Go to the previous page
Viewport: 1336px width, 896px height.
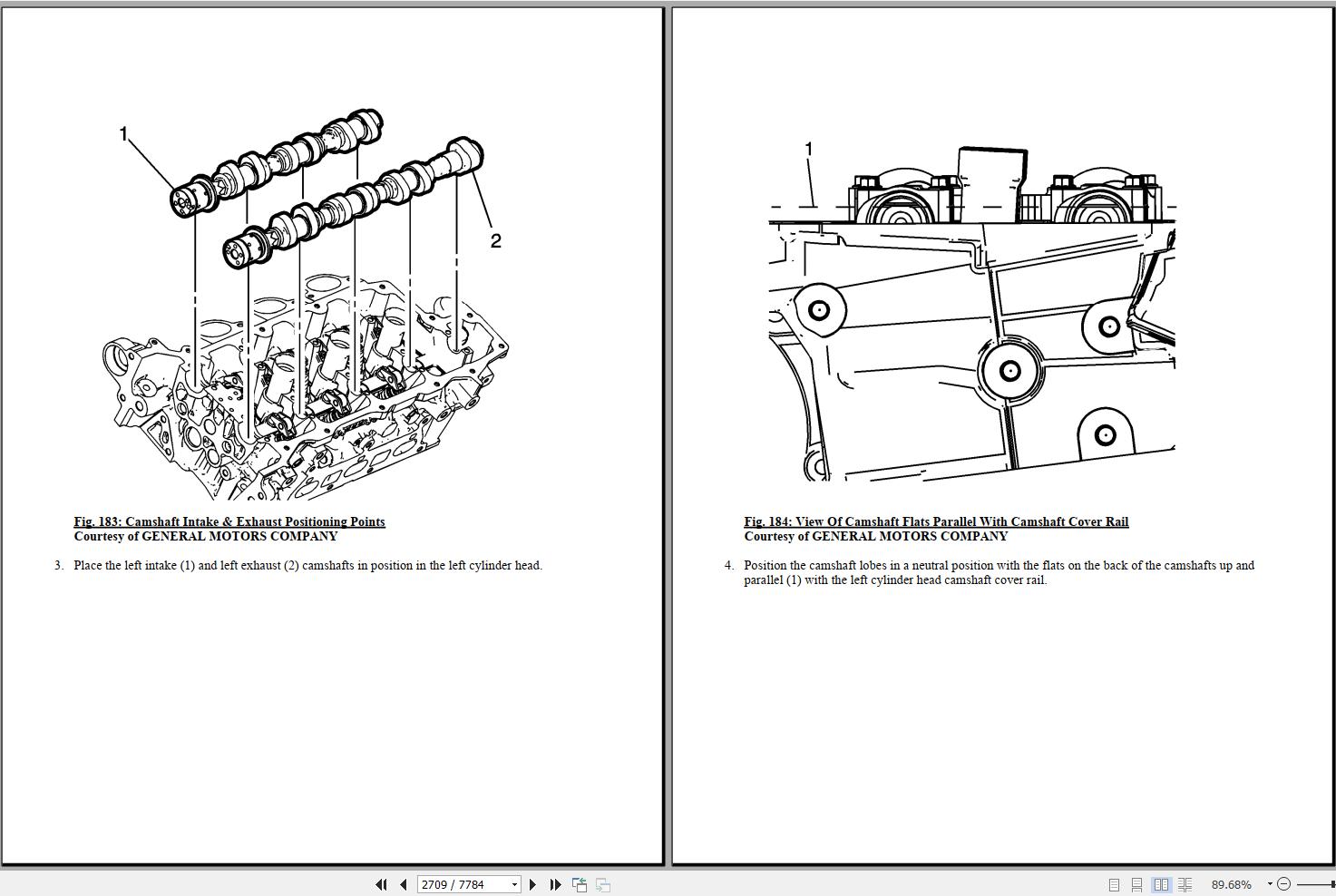(x=404, y=884)
